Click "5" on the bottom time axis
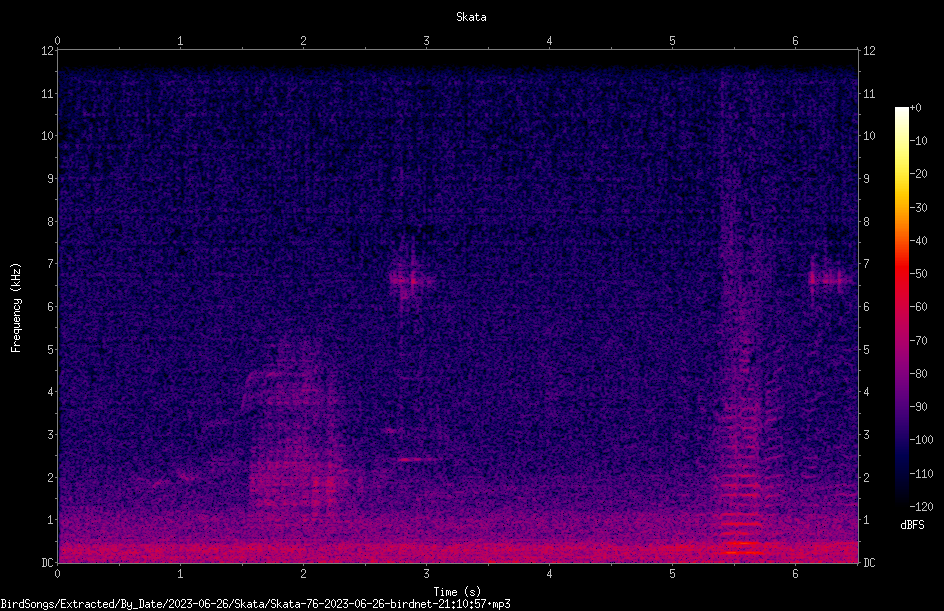944x611 pixels. pyautogui.click(x=672, y=574)
